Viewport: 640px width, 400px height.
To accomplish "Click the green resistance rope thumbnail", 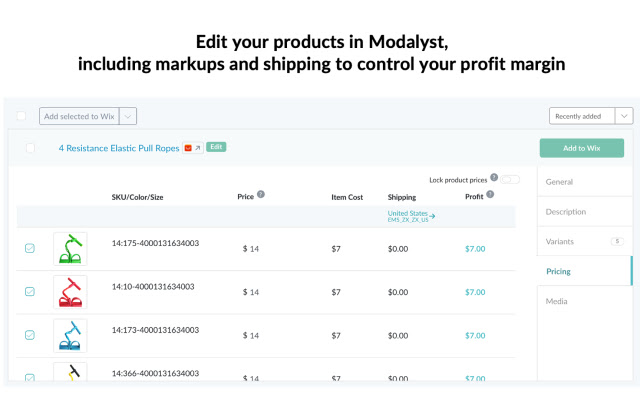I will pyautogui.click(x=70, y=248).
